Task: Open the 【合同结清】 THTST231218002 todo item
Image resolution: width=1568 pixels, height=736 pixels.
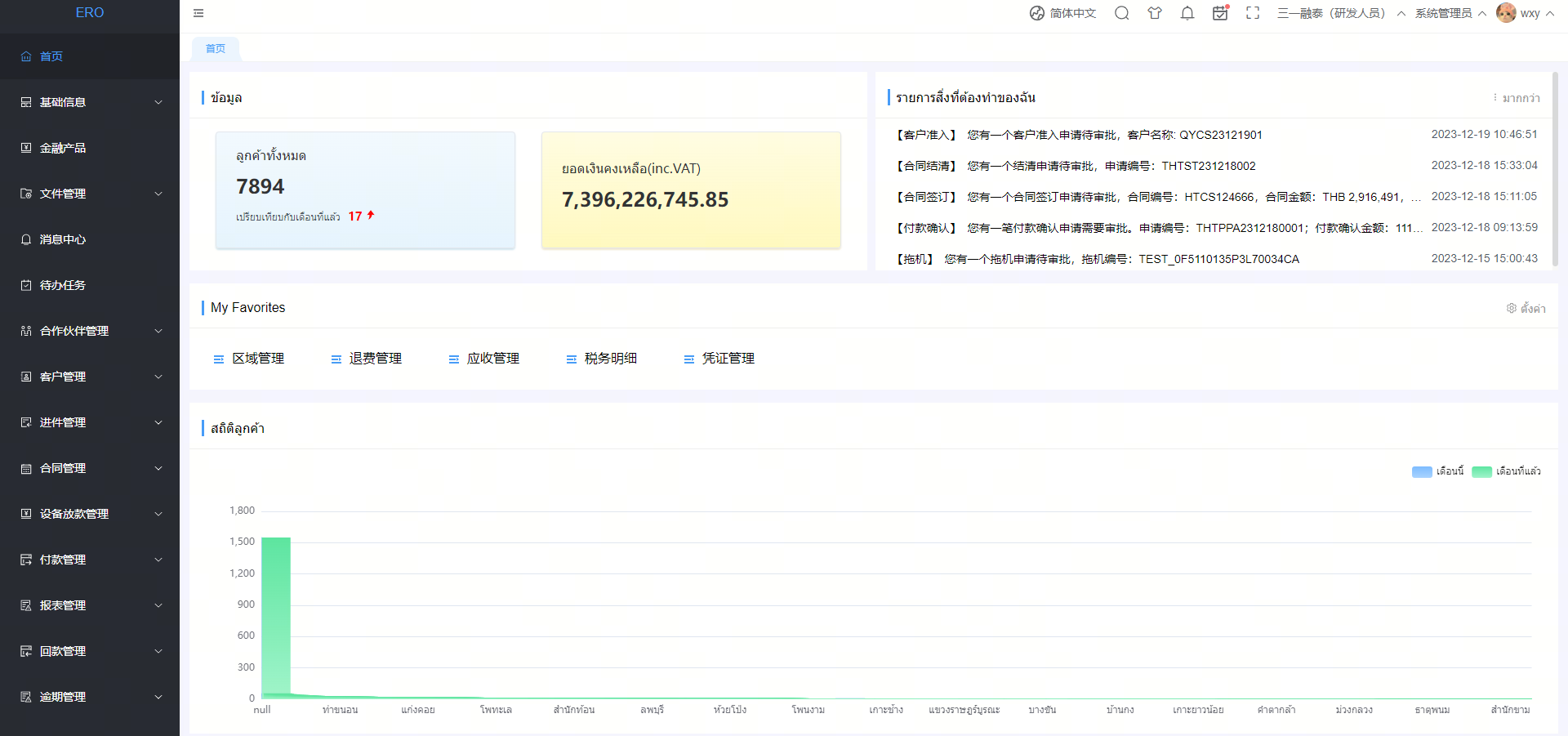Action: point(1217,166)
